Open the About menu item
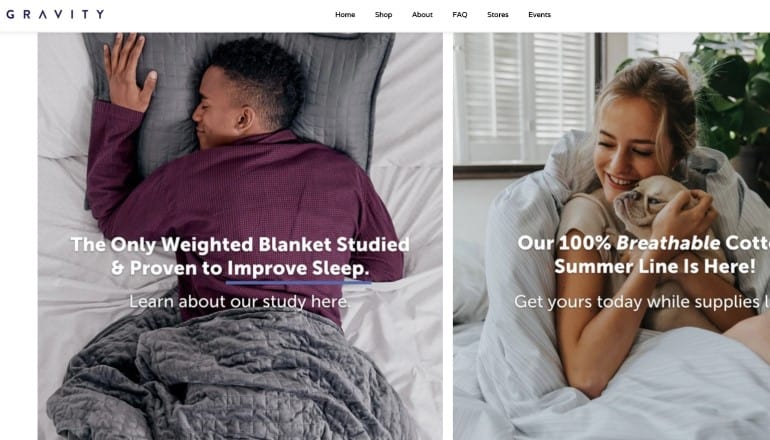 click(422, 15)
